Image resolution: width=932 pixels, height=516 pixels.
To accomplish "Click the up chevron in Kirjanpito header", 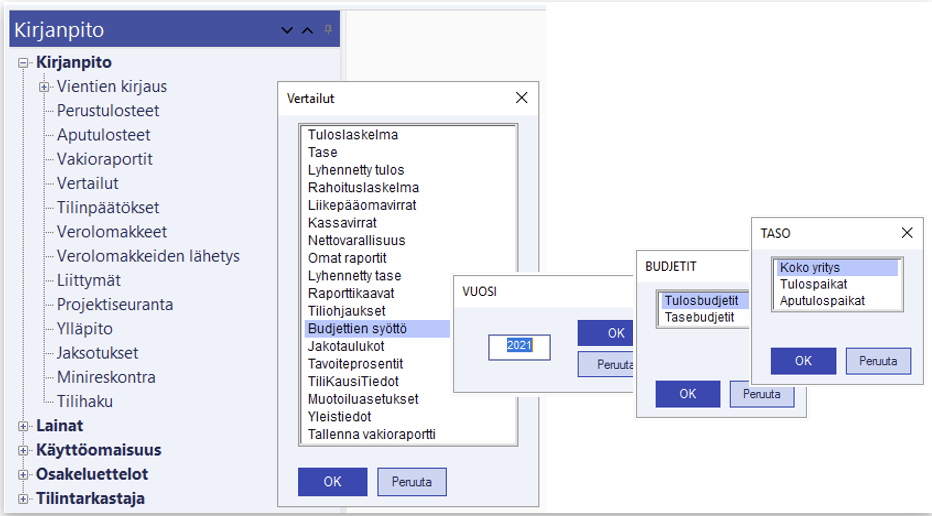I will pyautogui.click(x=307, y=31).
